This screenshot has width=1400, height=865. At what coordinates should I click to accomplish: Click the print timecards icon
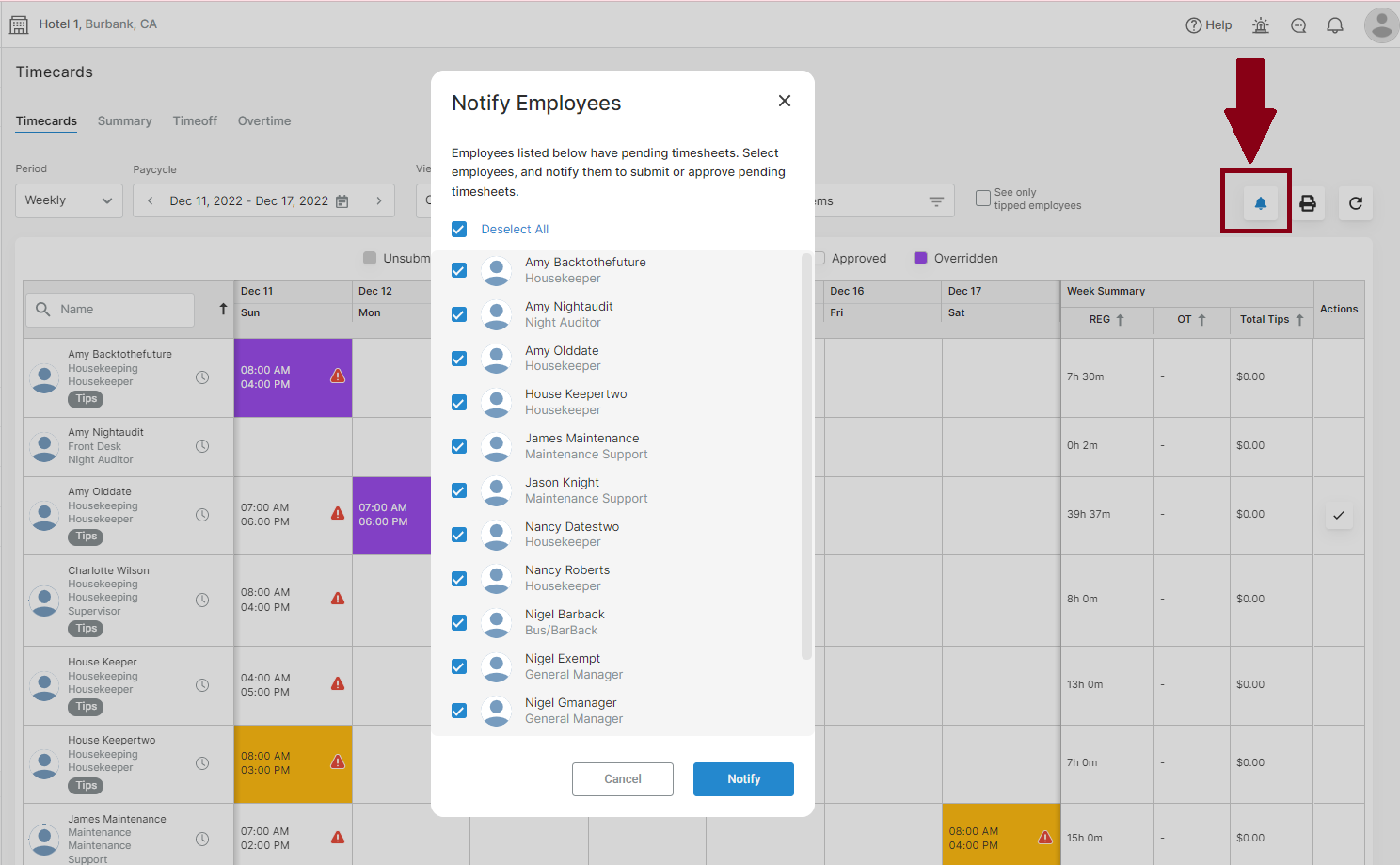tap(1308, 203)
